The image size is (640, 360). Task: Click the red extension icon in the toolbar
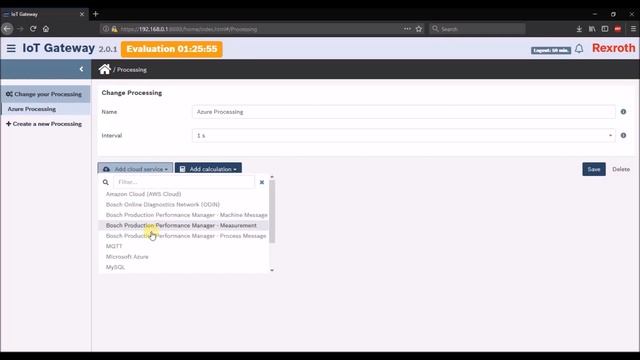[x=618, y=29]
